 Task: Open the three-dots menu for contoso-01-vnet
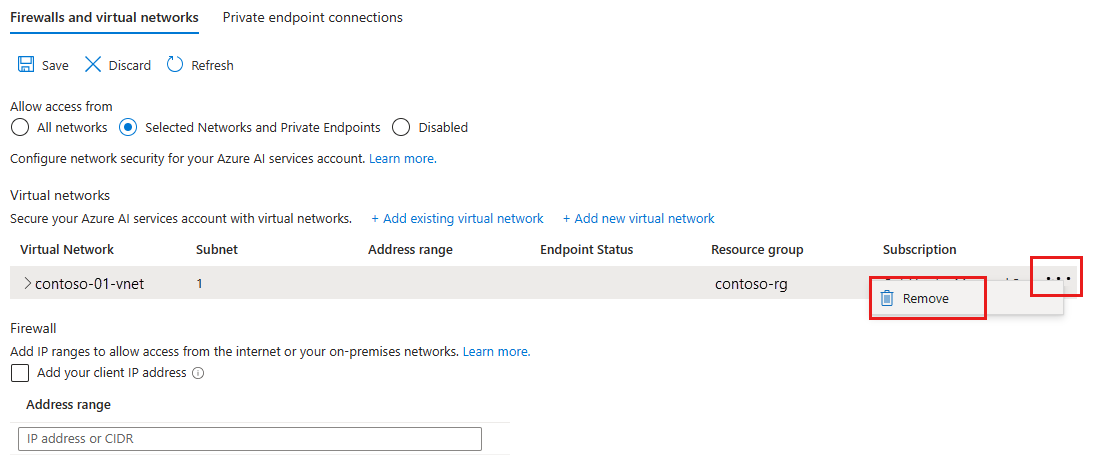tap(1059, 278)
